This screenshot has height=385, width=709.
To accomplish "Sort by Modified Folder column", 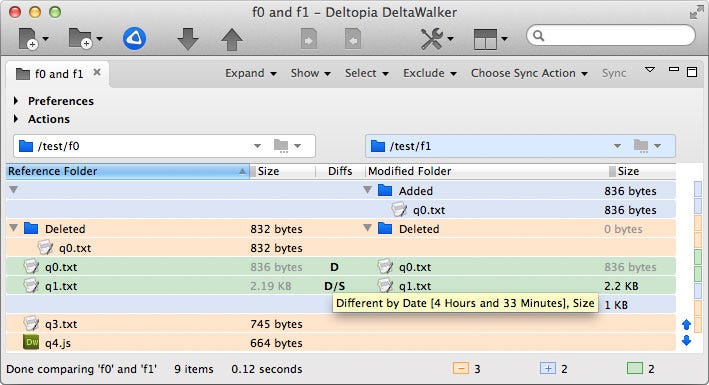I will pos(486,171).
